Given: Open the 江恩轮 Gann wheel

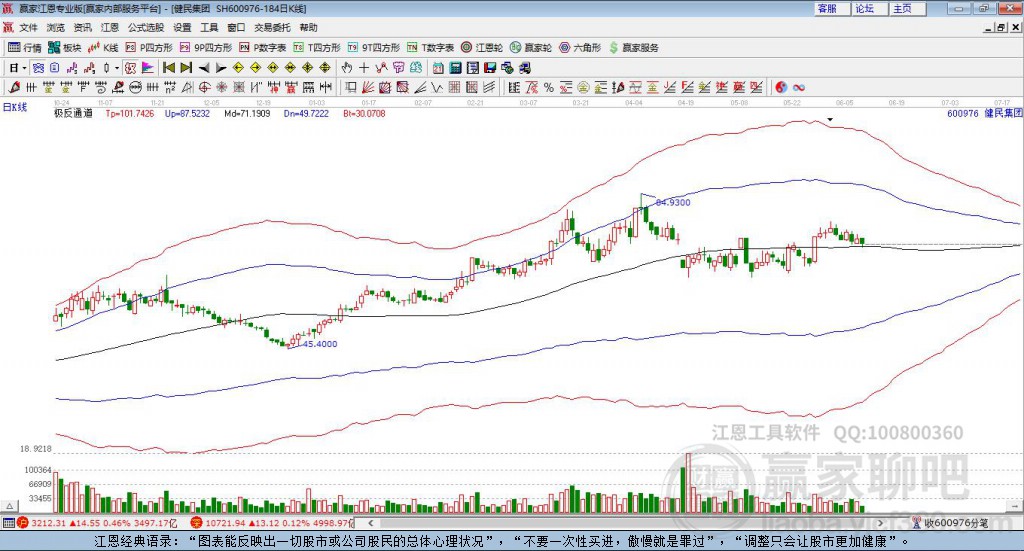Looking at the screenshot, I should pos(482,48).
